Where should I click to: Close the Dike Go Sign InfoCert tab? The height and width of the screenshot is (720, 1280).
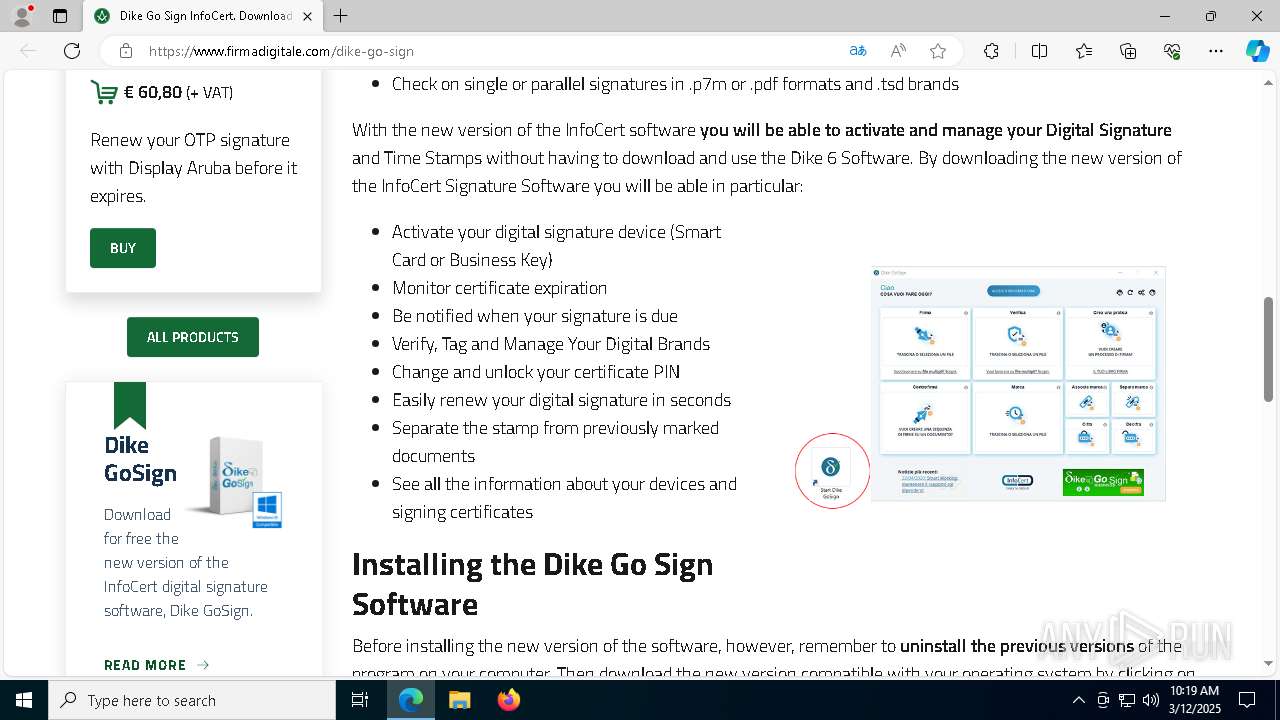coord(307,16)
